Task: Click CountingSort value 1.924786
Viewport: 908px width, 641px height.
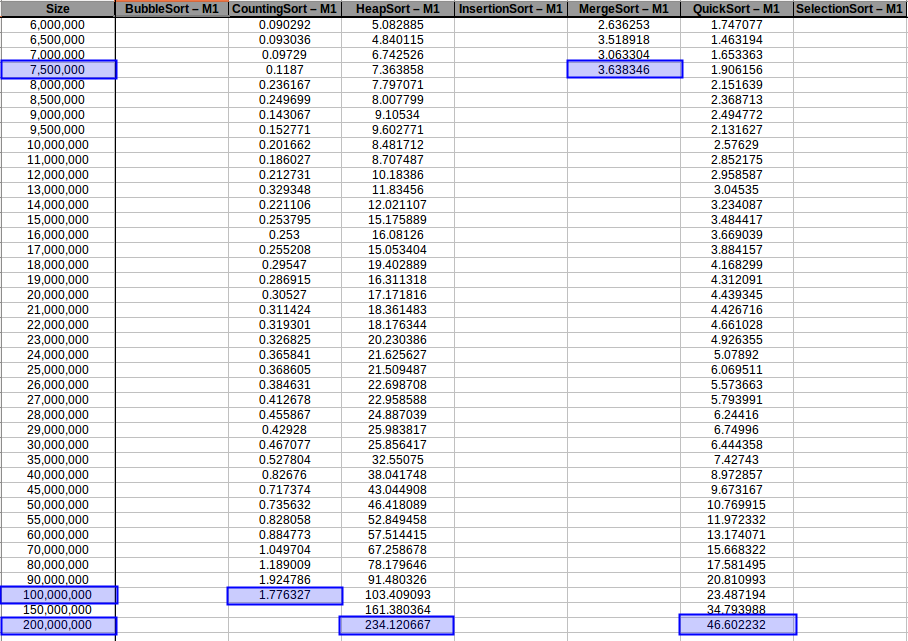Action: click(284, 580)
